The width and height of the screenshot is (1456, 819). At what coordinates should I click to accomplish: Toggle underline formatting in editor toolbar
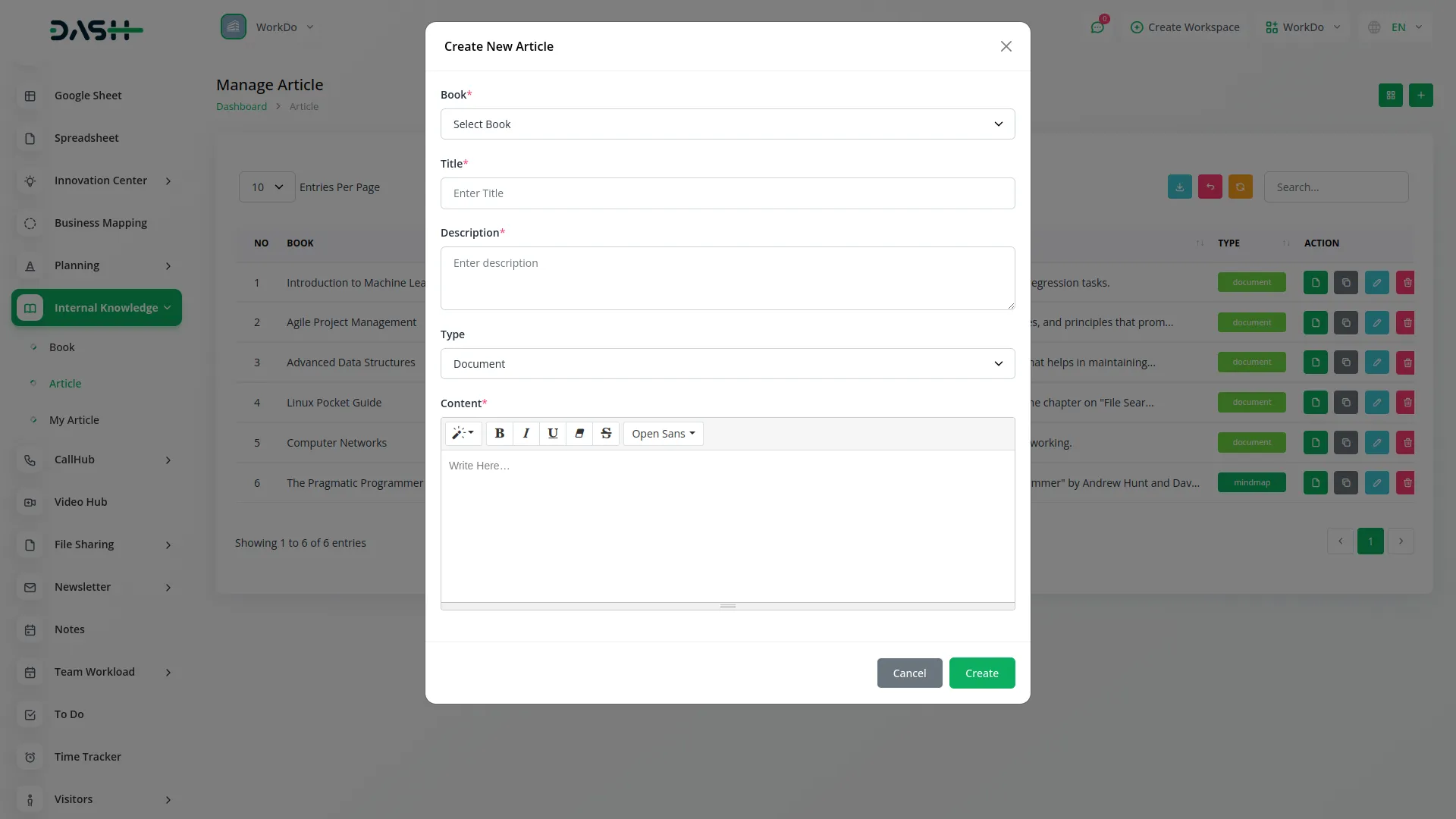pos(552,433)
